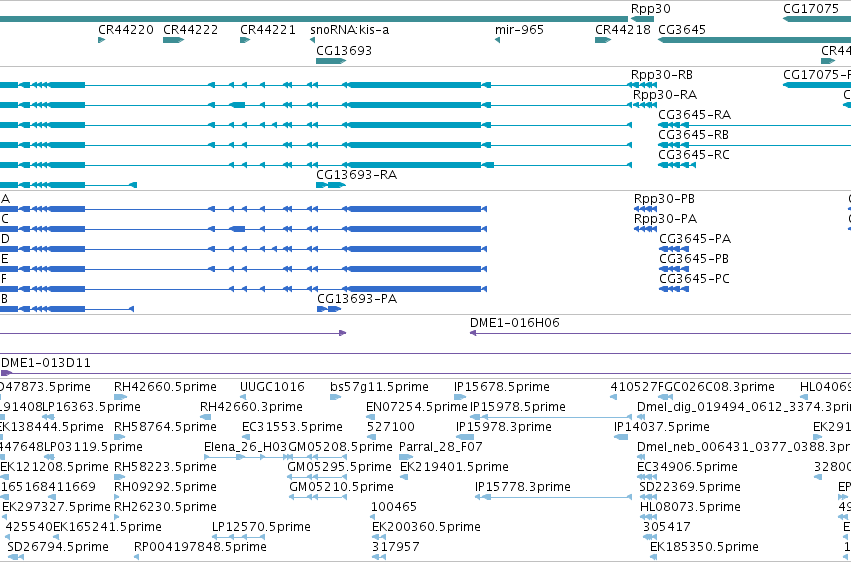This screenshot has width=851, height=562.
Task: Click the GM05208.5prime EST label
Action: [340, 448]
